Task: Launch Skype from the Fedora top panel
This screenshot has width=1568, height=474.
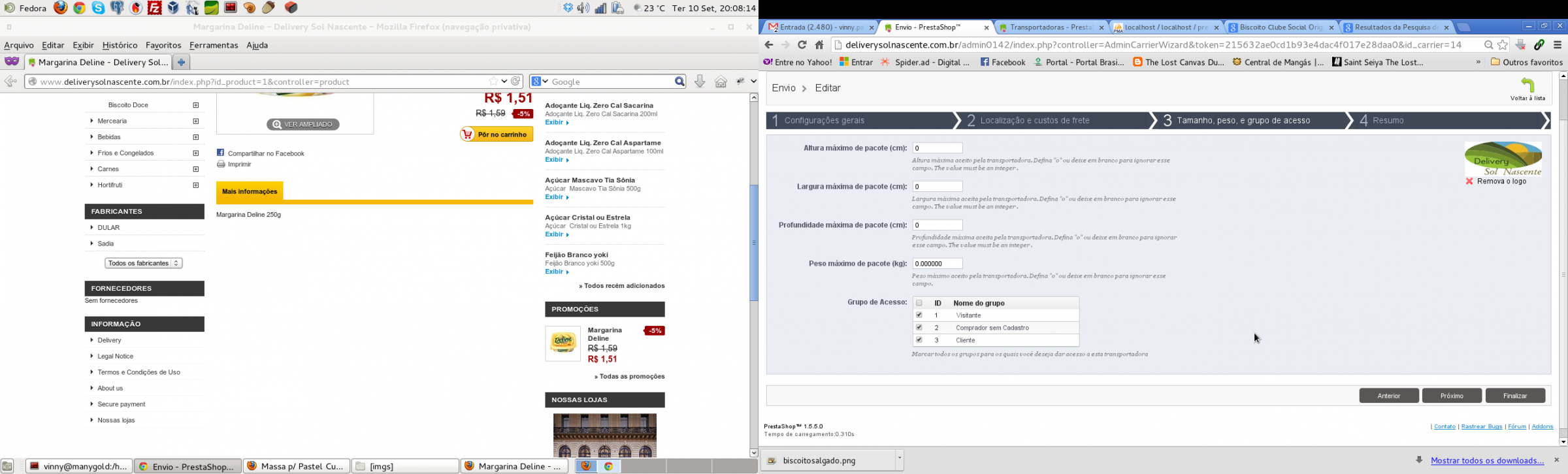Action: tap(99, 8)
